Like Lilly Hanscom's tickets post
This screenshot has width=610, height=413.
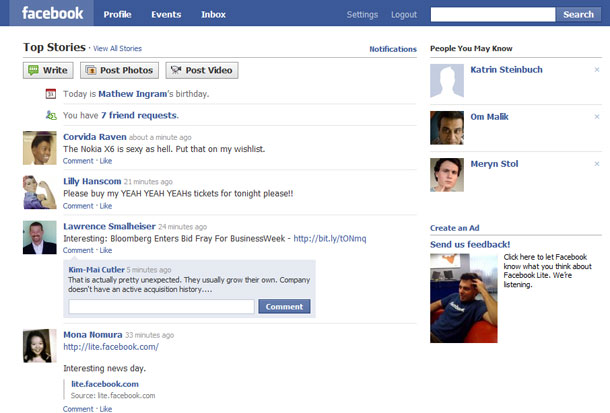[x=106, y=206]
